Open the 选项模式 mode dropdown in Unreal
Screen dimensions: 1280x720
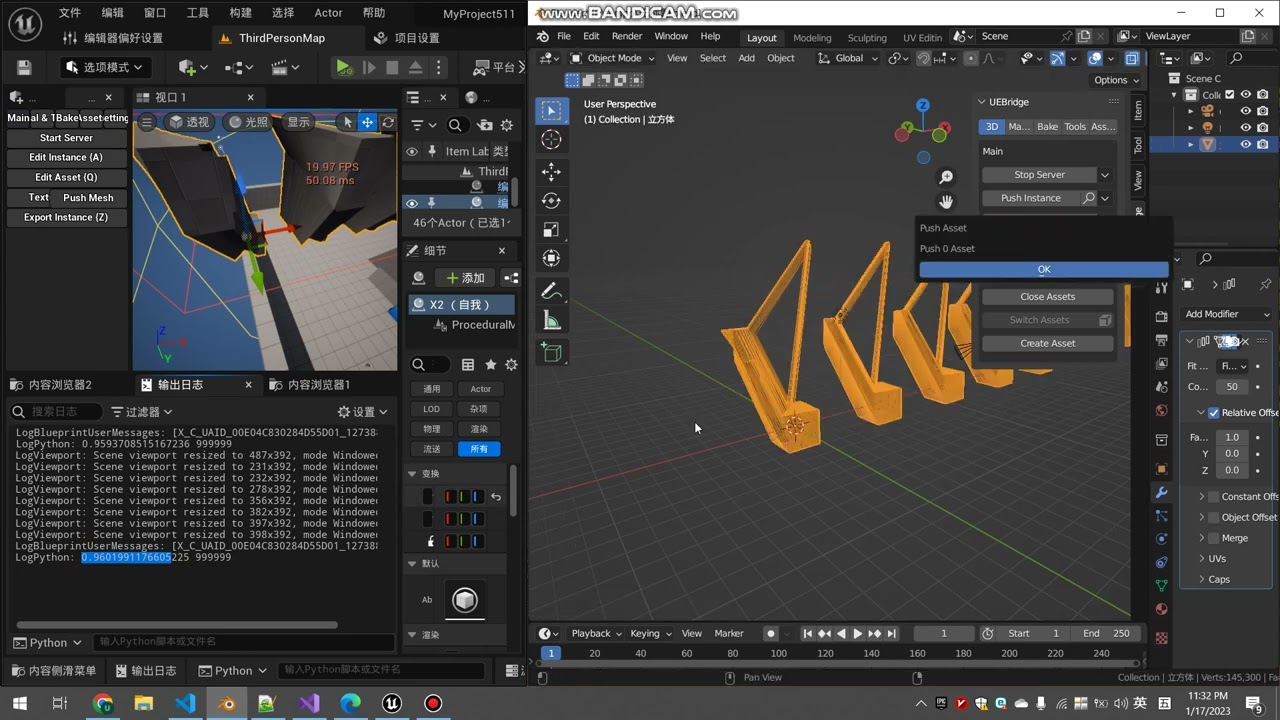[x=105, y=67]
